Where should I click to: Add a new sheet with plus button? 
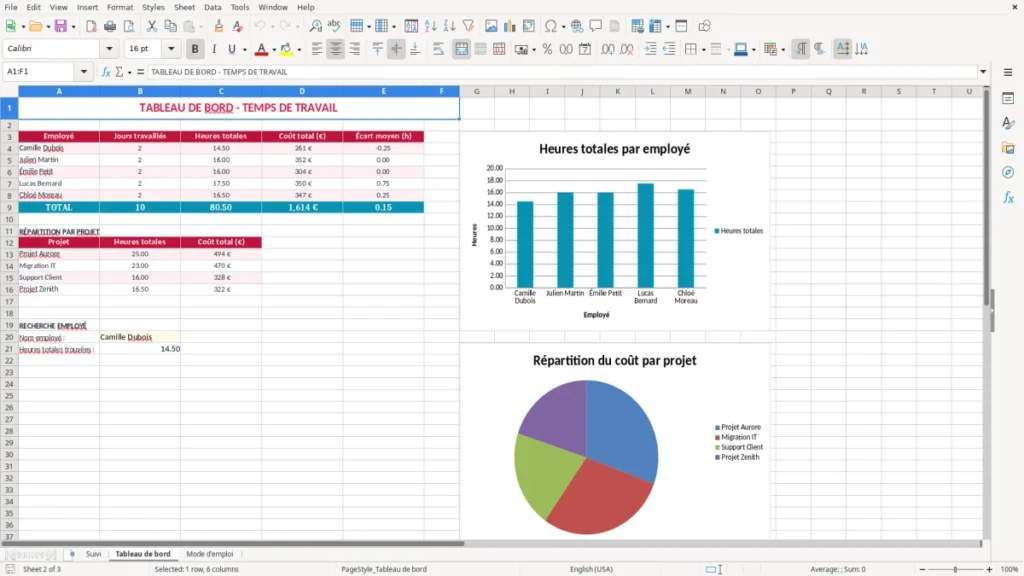72,554
